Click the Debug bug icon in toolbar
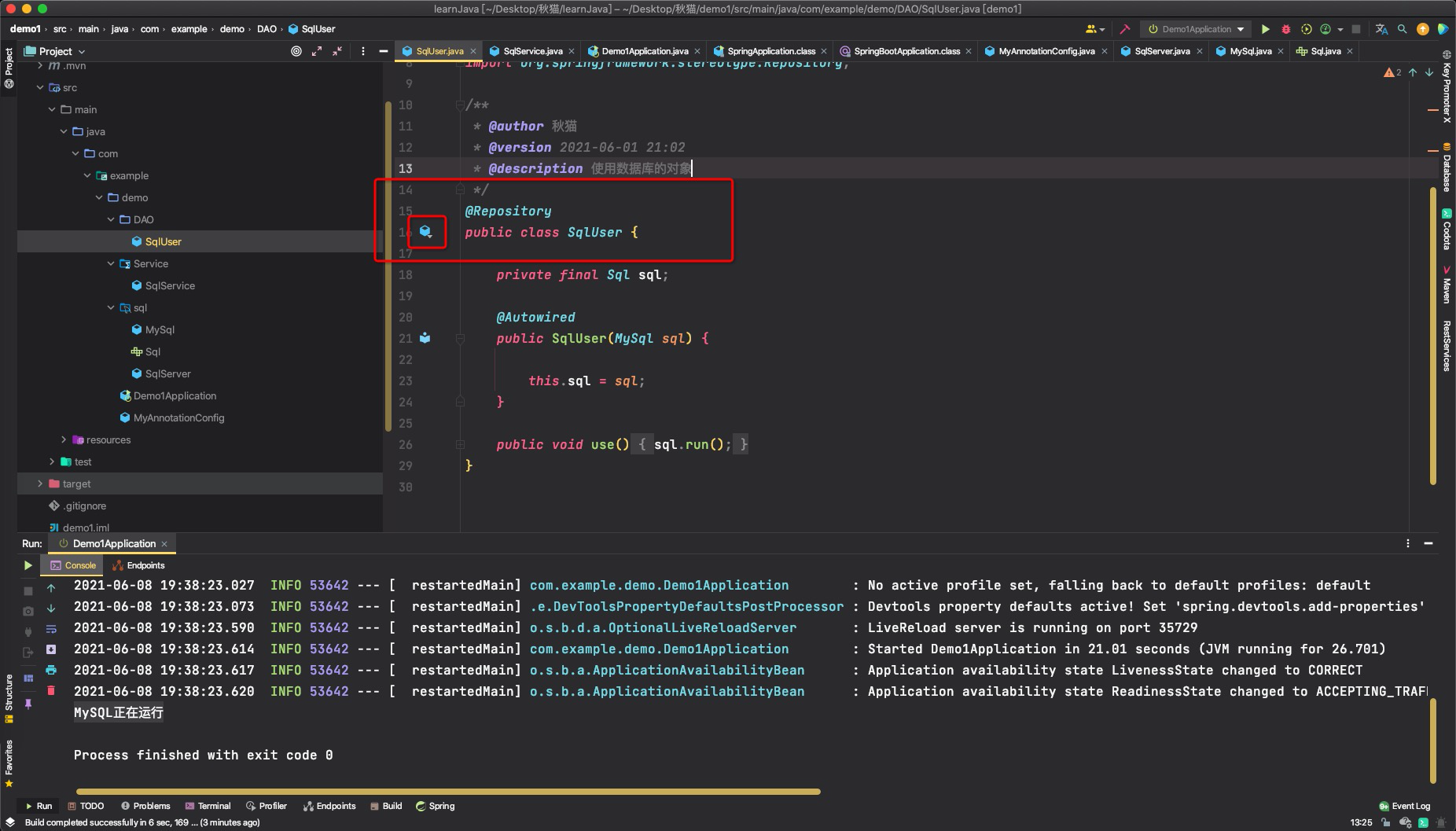Image resolution: width=1456 pixels, height=831 pixels. tap(1286, 29)
